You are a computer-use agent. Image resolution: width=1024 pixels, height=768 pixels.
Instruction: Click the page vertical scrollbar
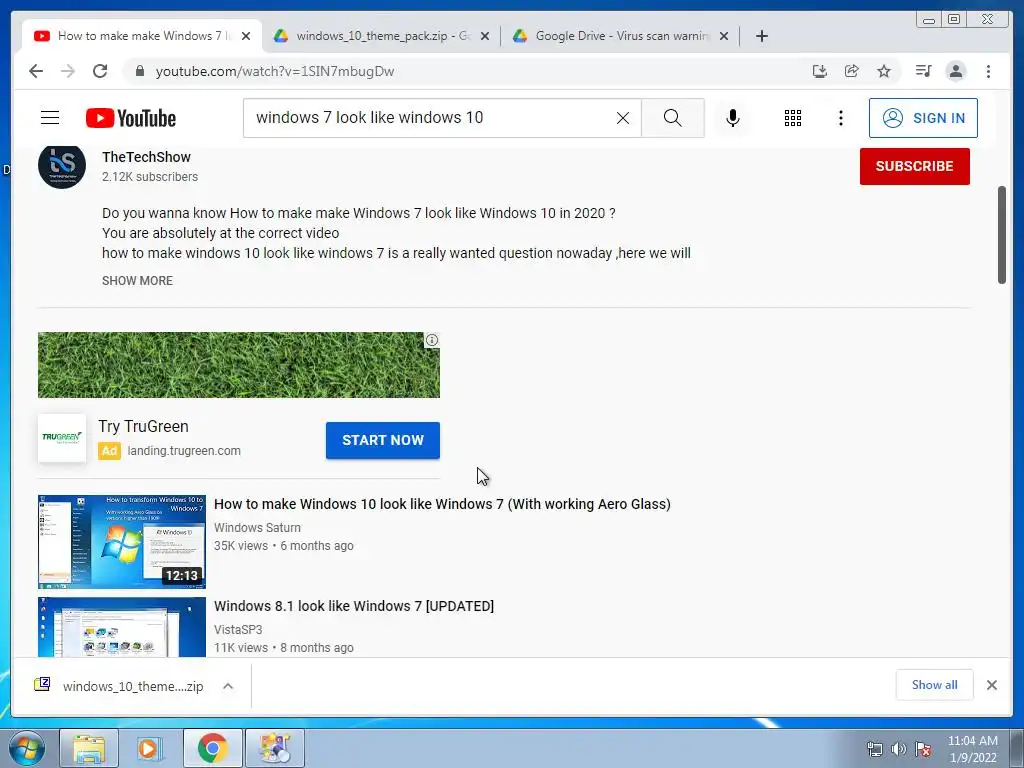click(1002, 235)
